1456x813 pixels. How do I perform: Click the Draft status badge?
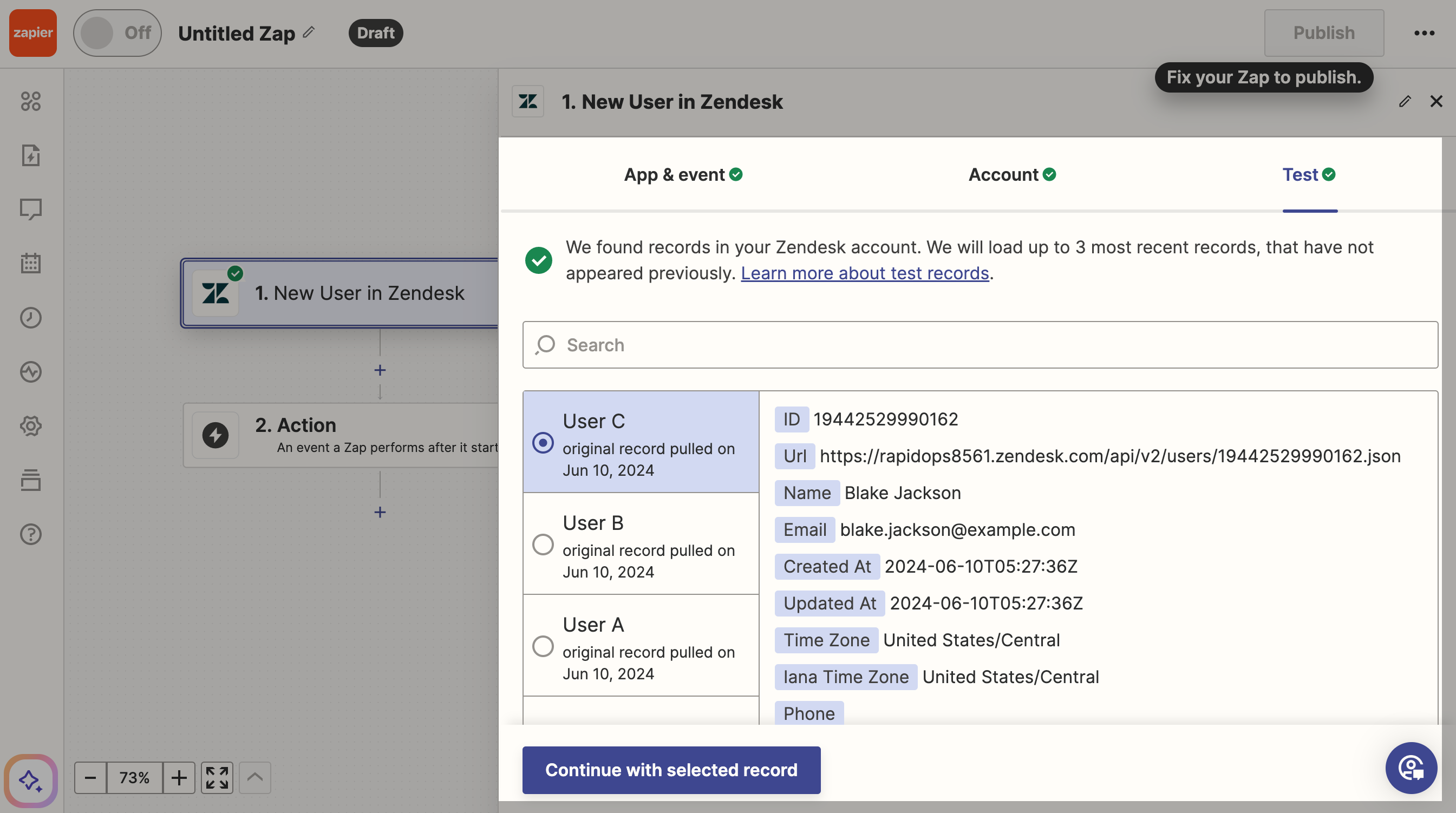[x=375, y=33]
